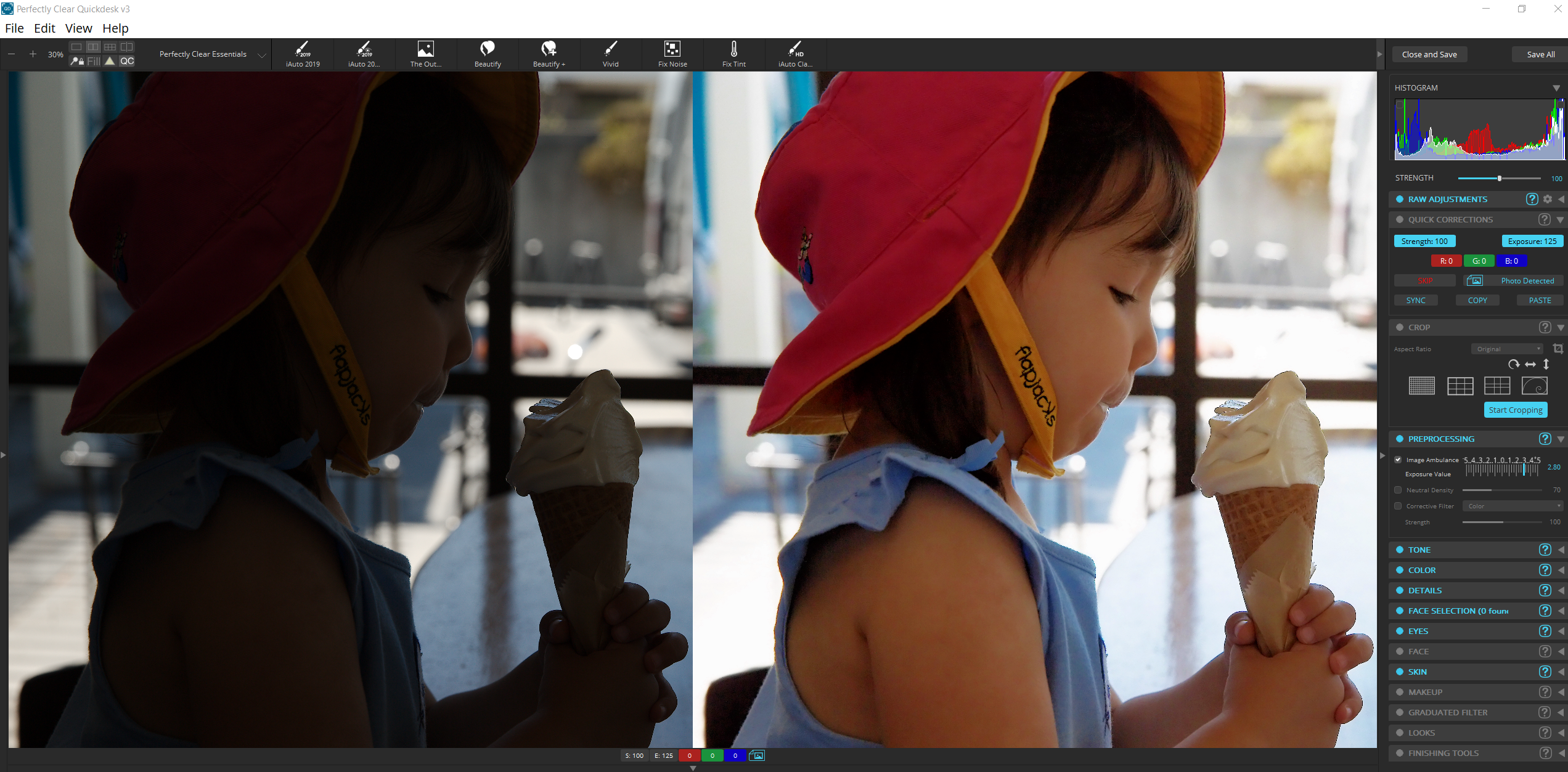Viewport: 1568px width, 772px height.
Task: Click the rotate crop arrow icon
Action: point(1513,364)
